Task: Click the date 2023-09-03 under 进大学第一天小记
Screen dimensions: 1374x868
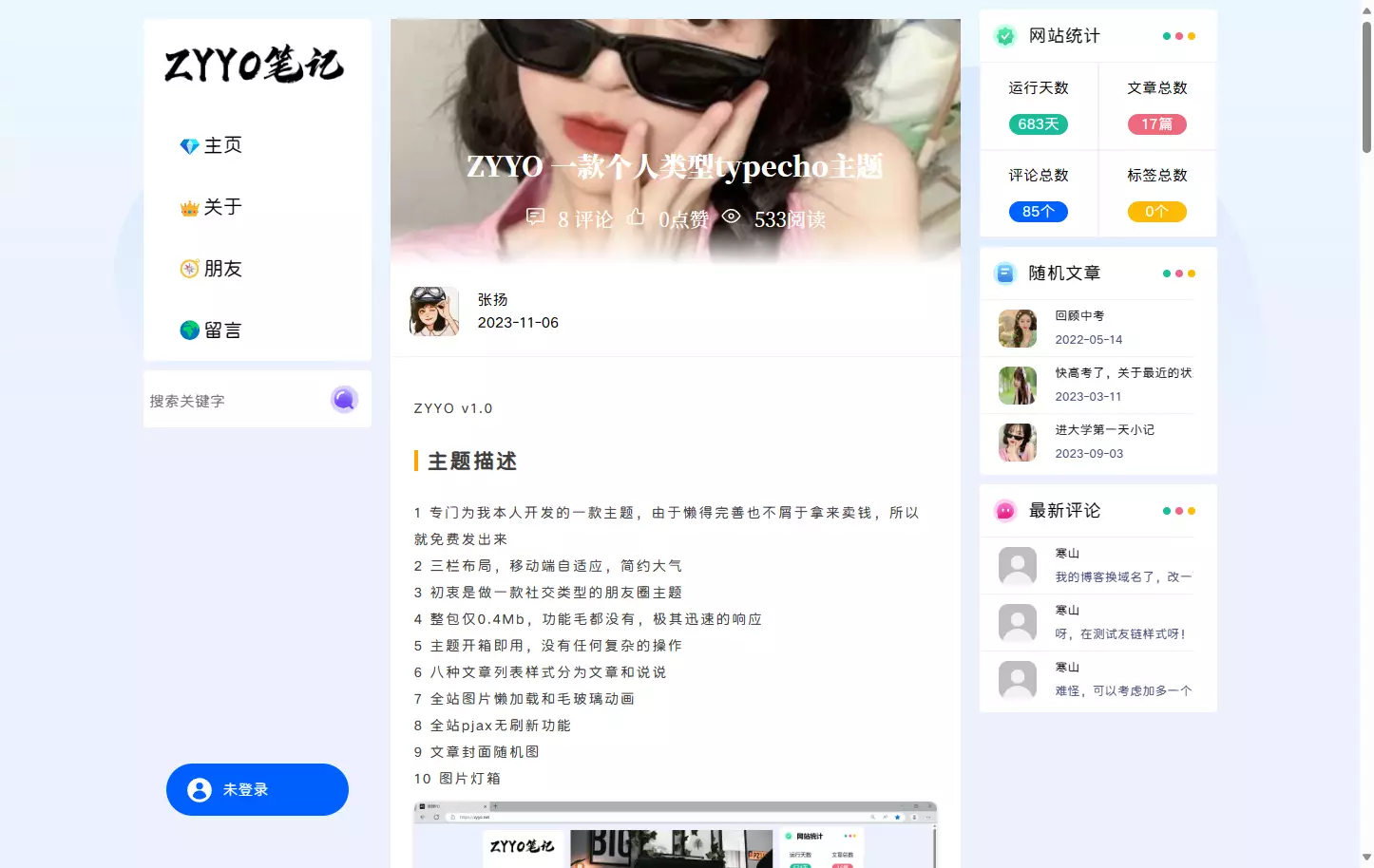Action: click(x=1089, y=454)
